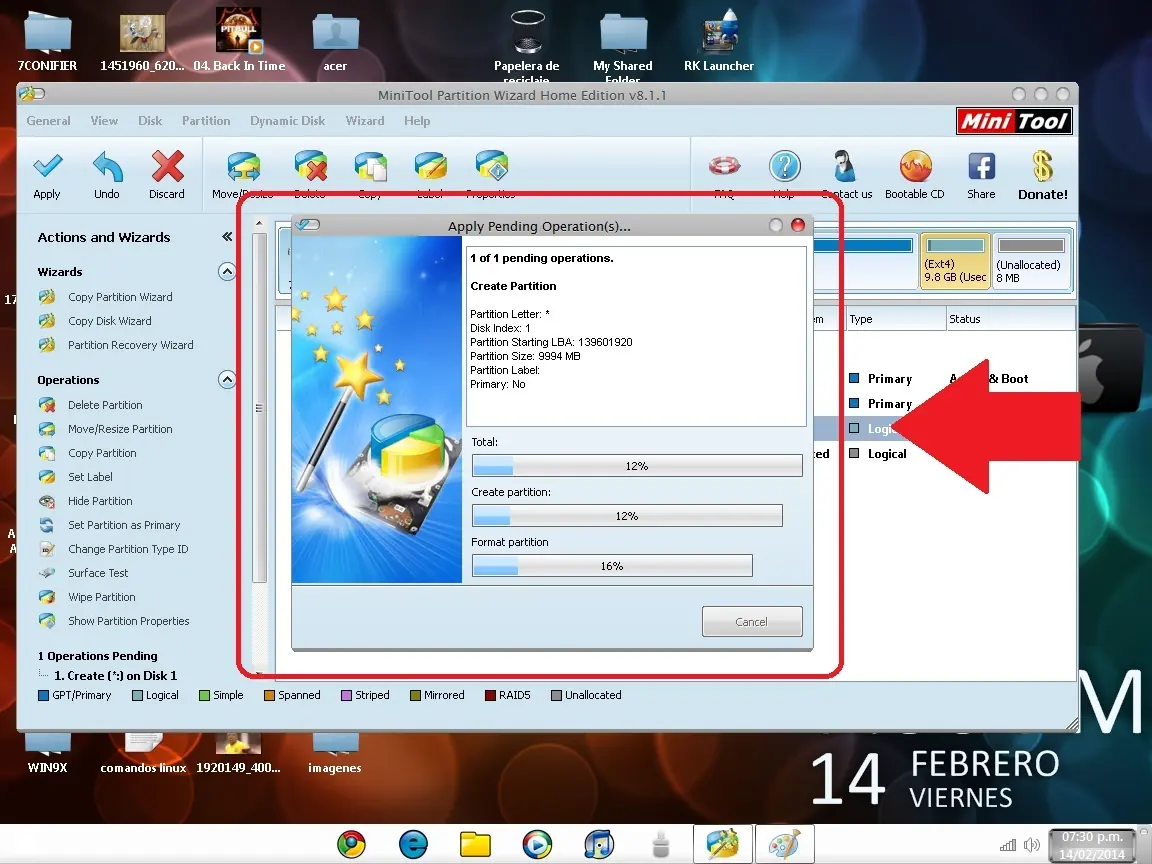Choose Set Label operation
This screenshot has width=1152, height=864.
(x=90, y=477)
